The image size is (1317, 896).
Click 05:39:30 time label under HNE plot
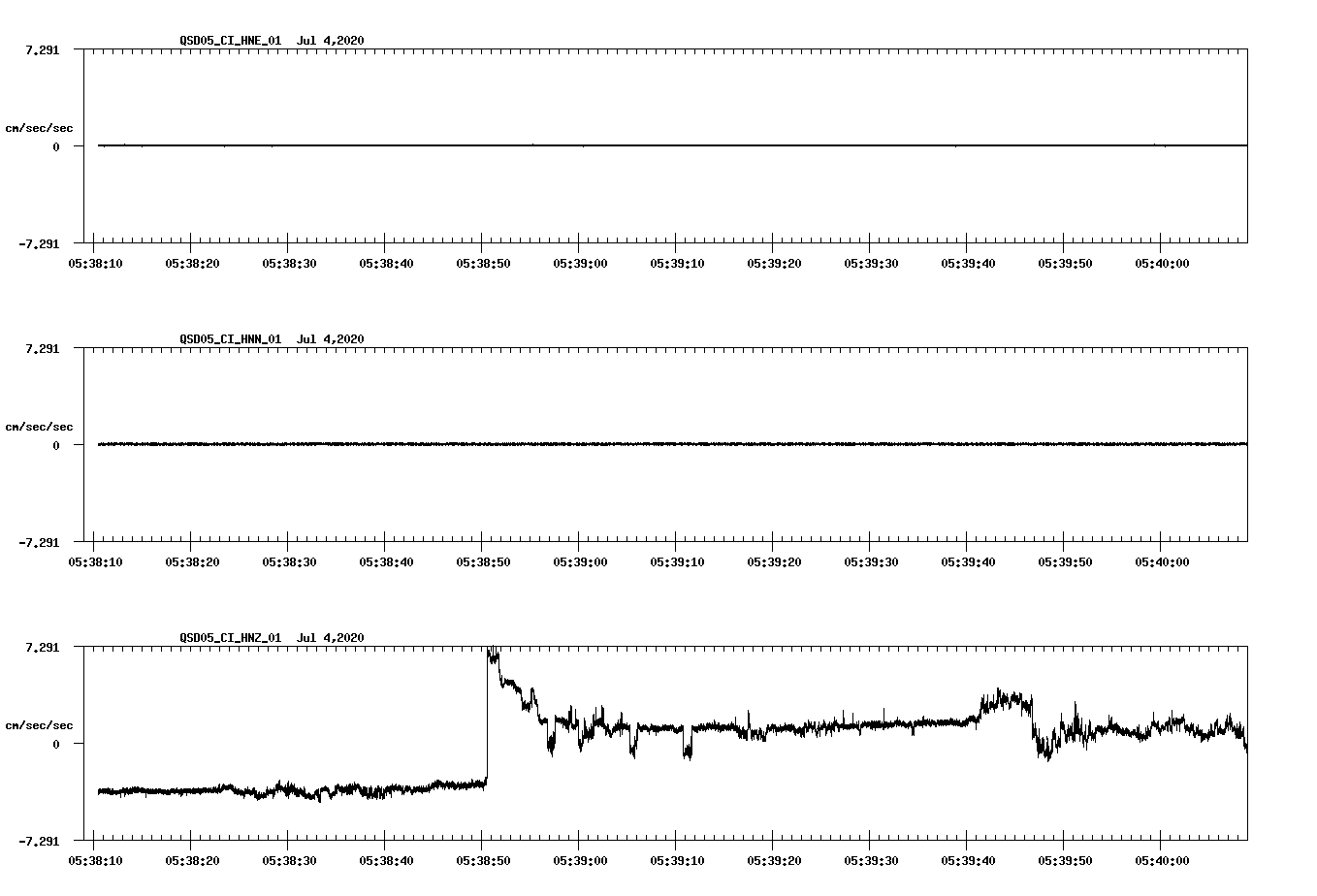(x=871, y=263)
